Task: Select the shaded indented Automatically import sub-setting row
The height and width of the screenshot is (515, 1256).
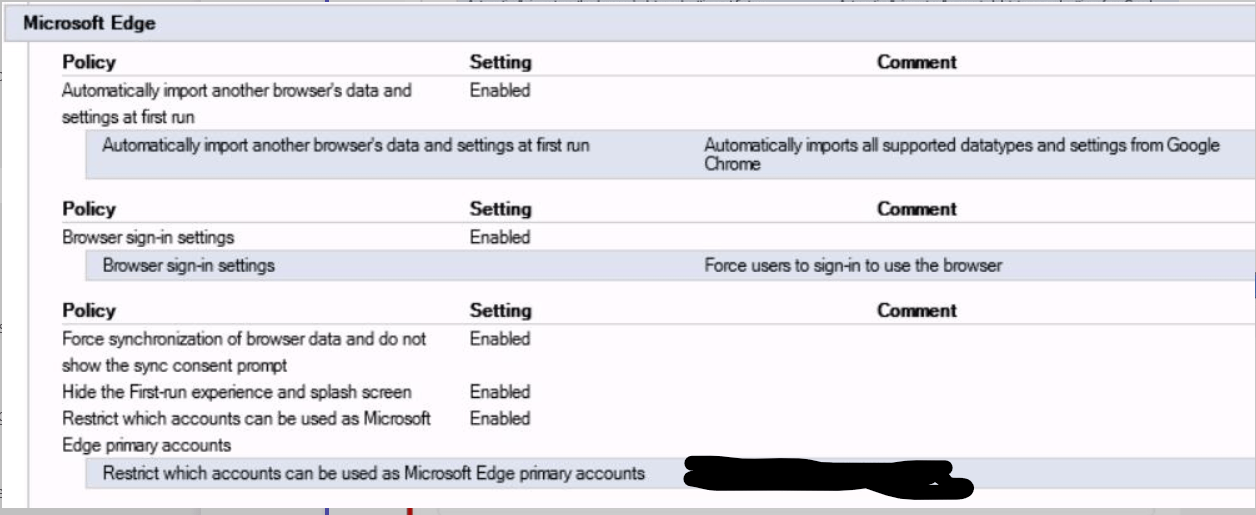Action: 346,146
